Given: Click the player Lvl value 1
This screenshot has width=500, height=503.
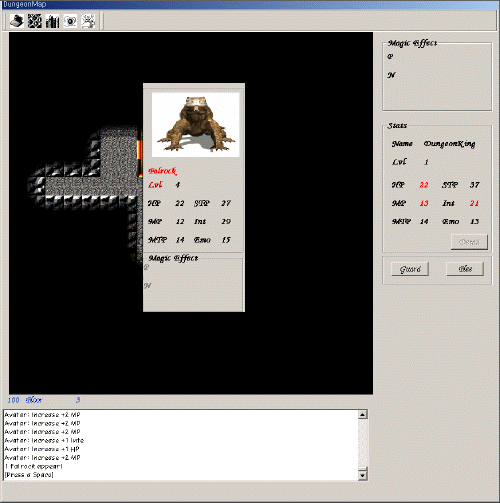Looking at the screenshot, I should [x=426, y=162].
